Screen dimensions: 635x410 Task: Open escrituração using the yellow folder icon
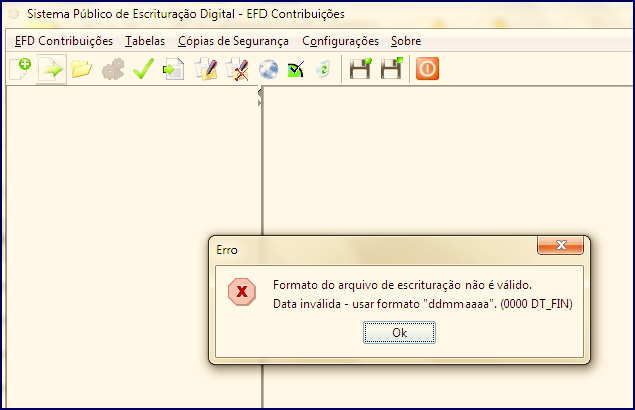tap(81, 69)
